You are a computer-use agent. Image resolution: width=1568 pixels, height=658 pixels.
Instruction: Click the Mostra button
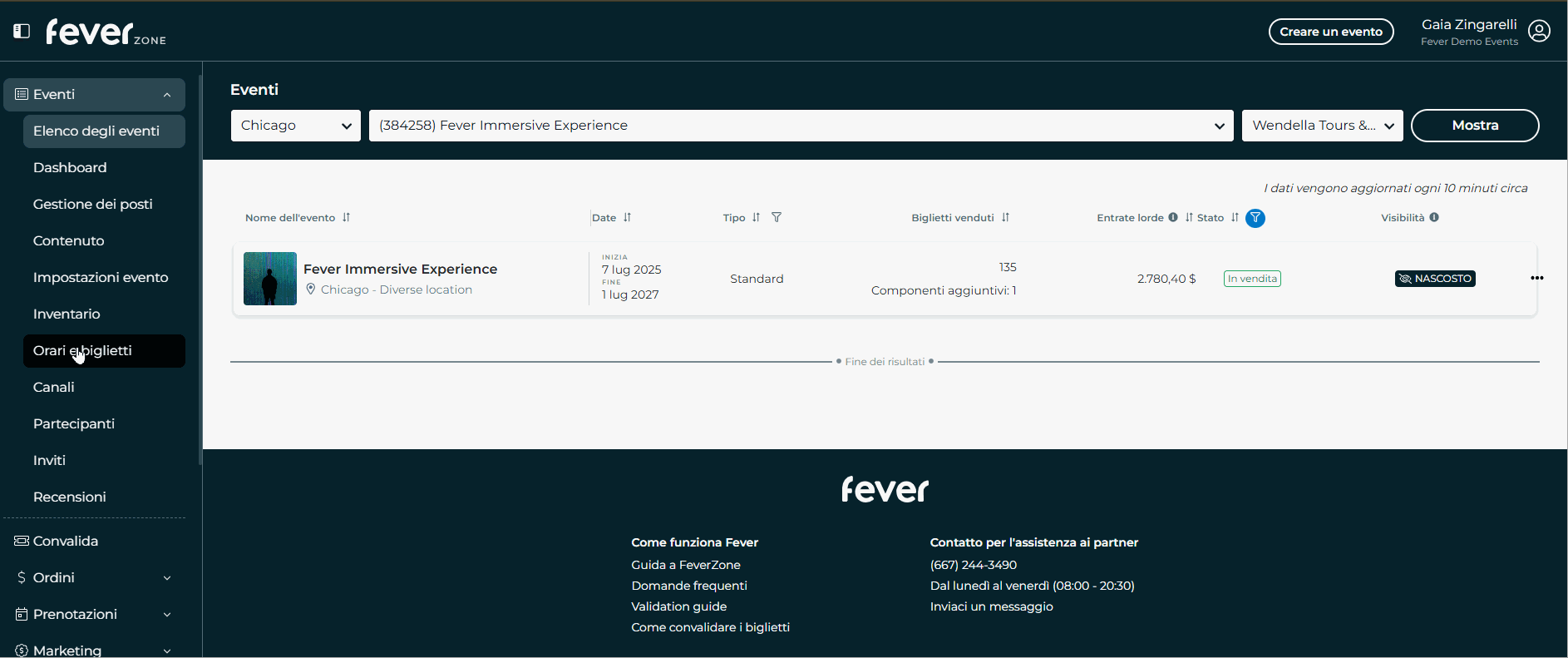click(x=1475, y=126)
